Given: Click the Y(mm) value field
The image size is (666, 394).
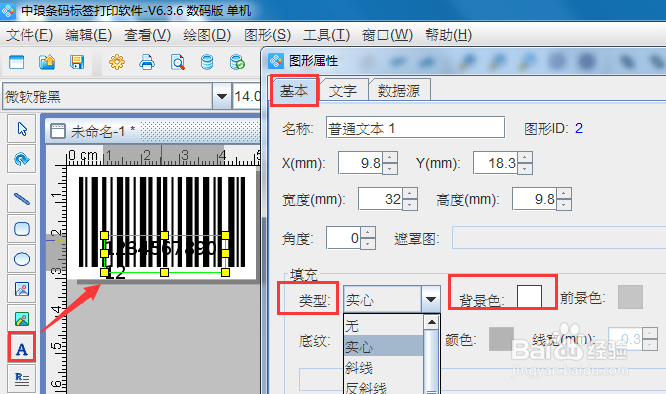Looking at the screenshot, I should 496,163.
